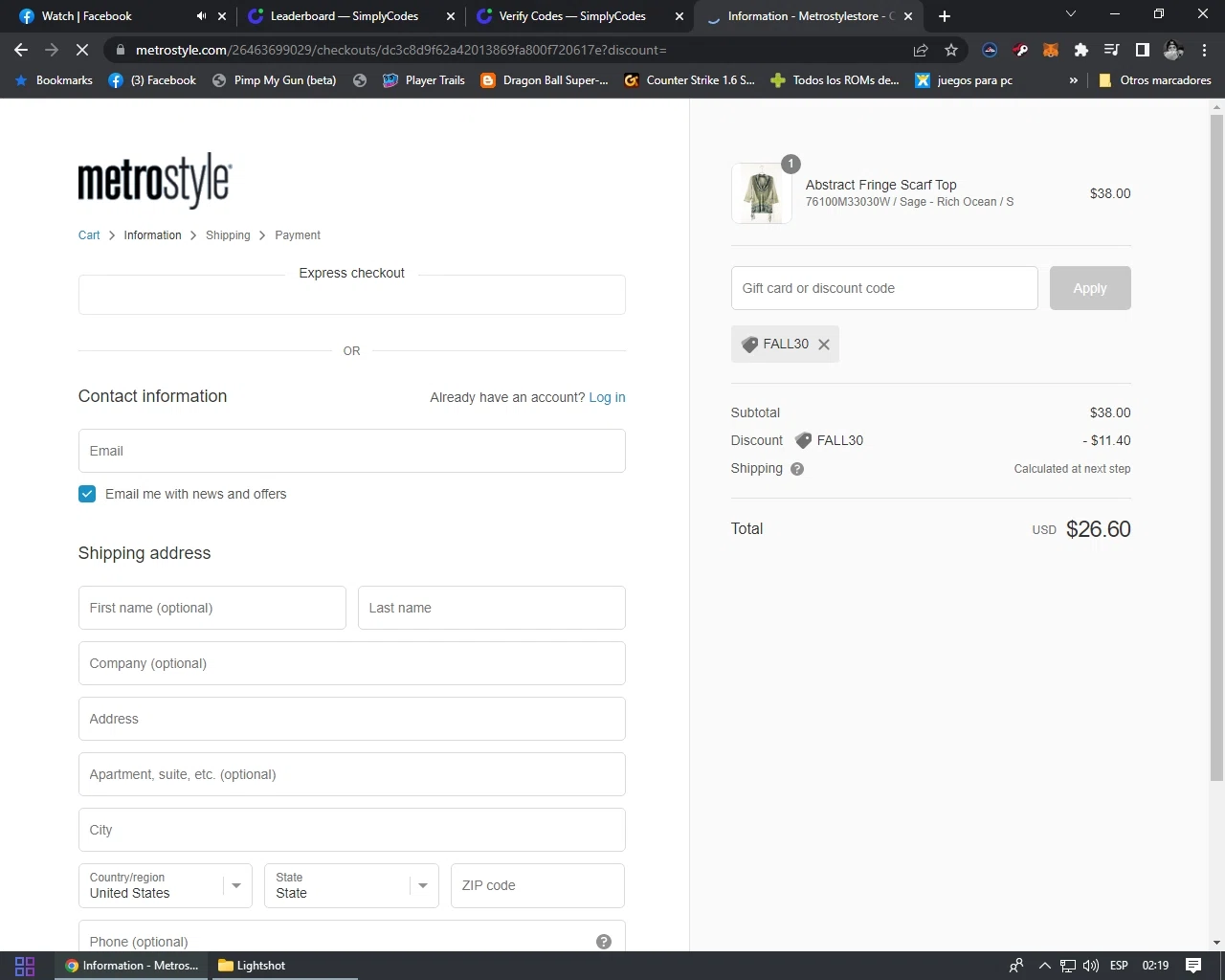Focus the Company (optional) field
This screenshot has height=980, width=1225.
pyautogui.click(x=352, y=663)
